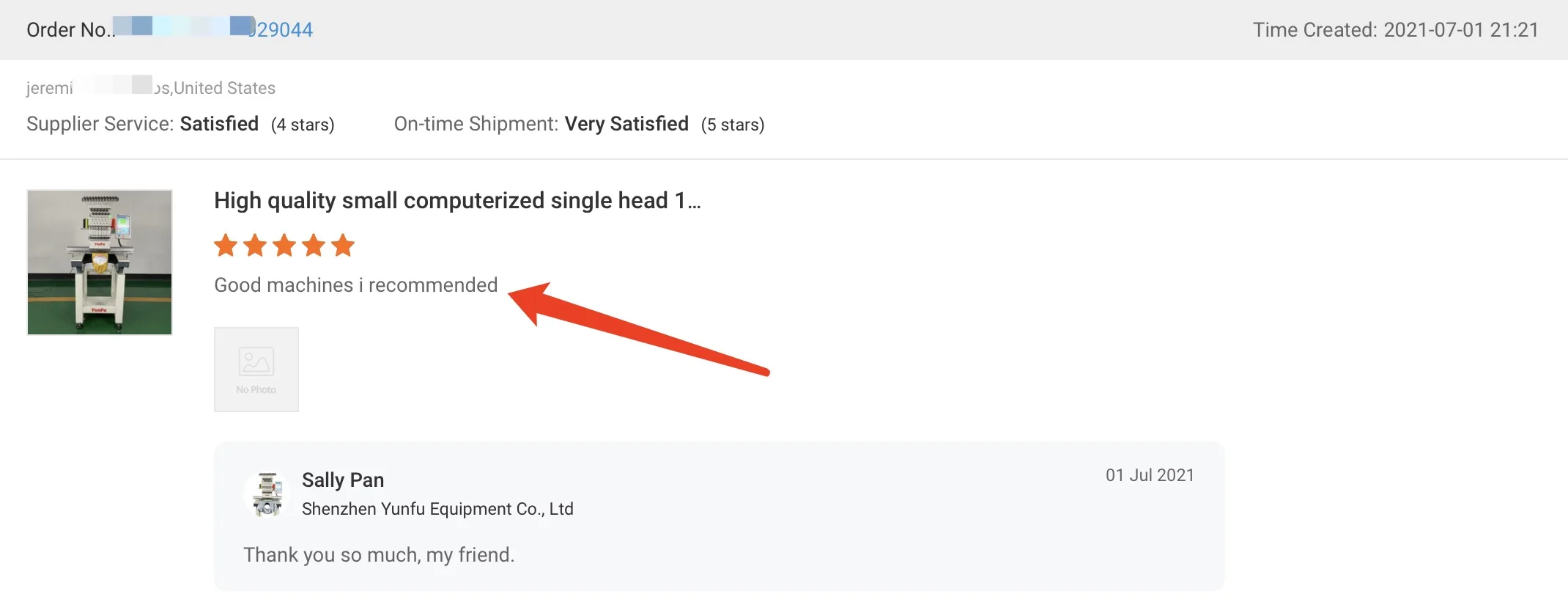The height and width of the screenshot is (613, 1568).
Task: Click the third orange rating star
Action: (x=284, y=246)
